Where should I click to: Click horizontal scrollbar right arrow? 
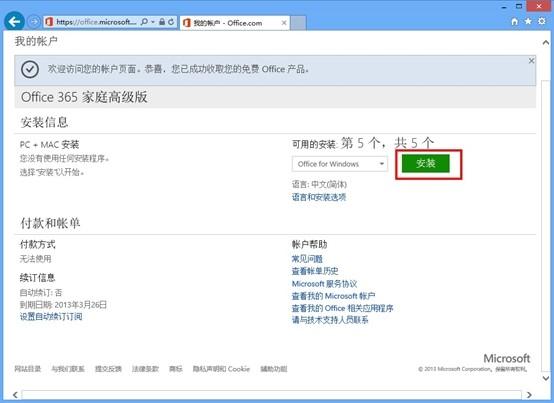click(x=529, y=395)
